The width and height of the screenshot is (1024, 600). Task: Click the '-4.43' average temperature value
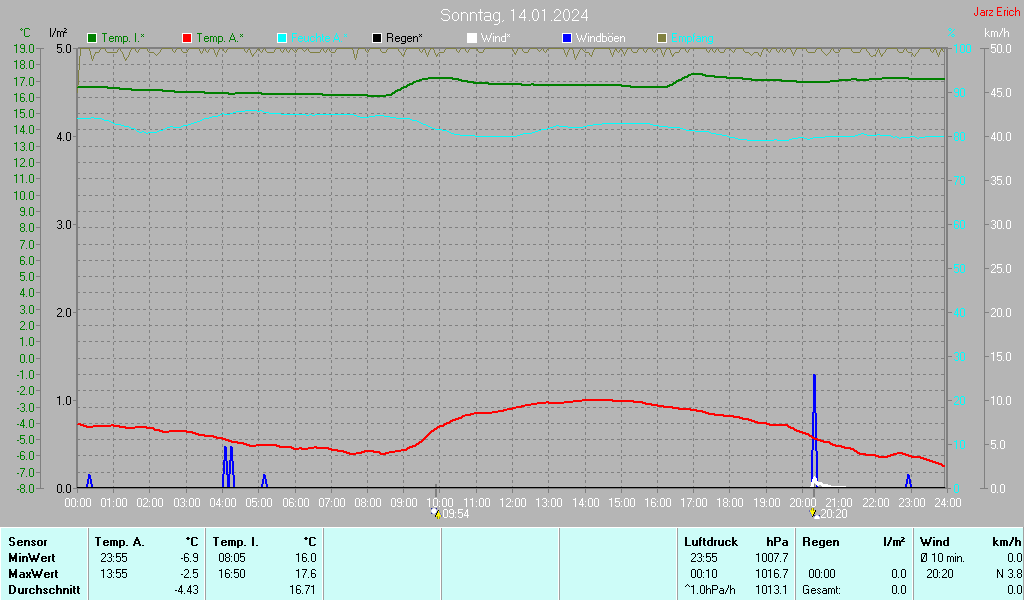click(x=186, y=590)
